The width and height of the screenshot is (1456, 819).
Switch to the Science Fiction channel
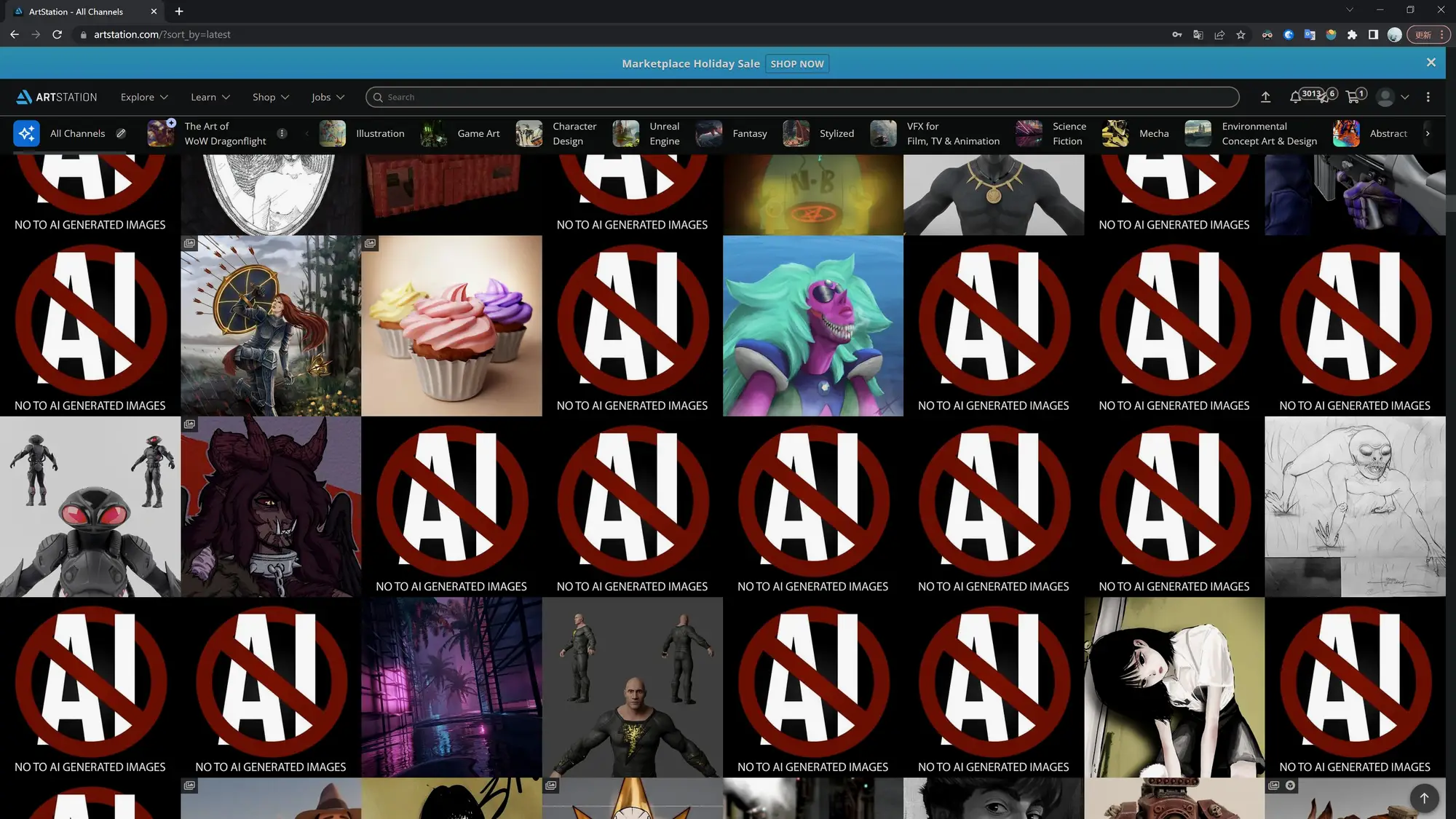point(1051,133)
